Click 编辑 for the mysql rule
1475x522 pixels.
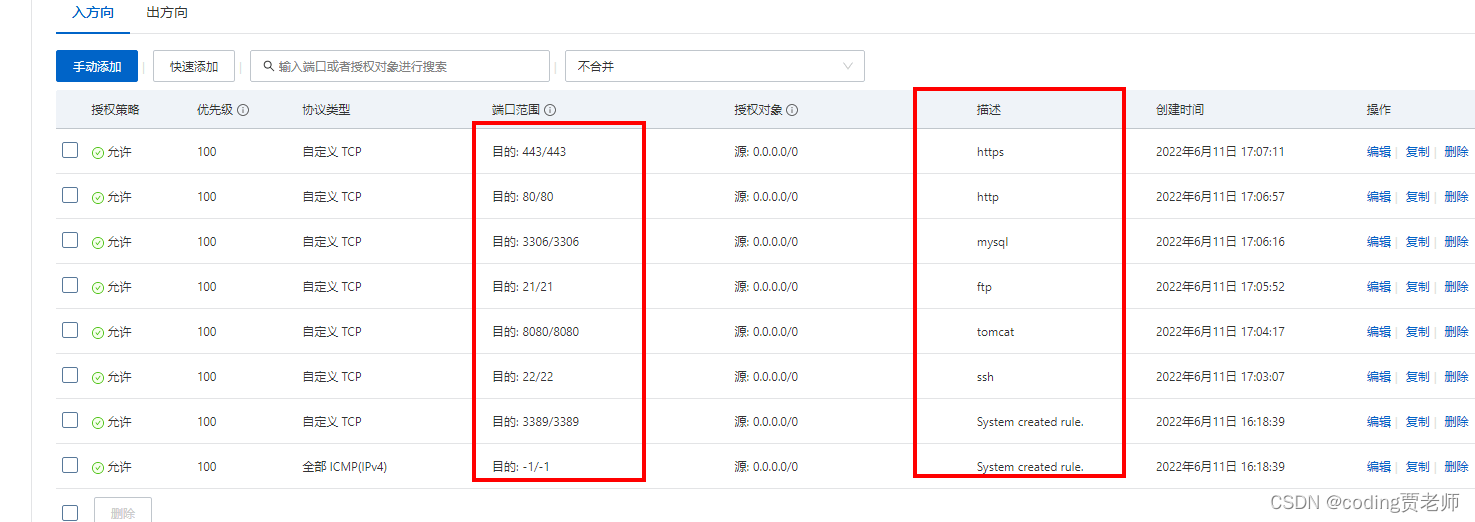pos(1379,242)
